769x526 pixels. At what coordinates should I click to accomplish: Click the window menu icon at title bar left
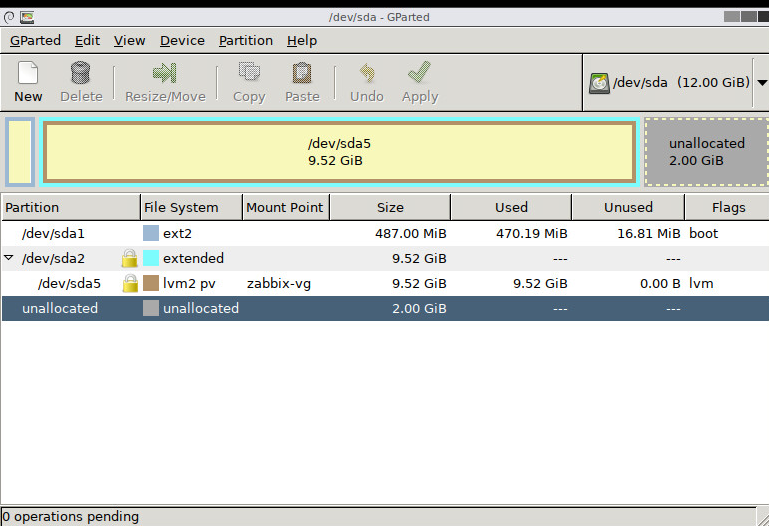coord(9,18)
